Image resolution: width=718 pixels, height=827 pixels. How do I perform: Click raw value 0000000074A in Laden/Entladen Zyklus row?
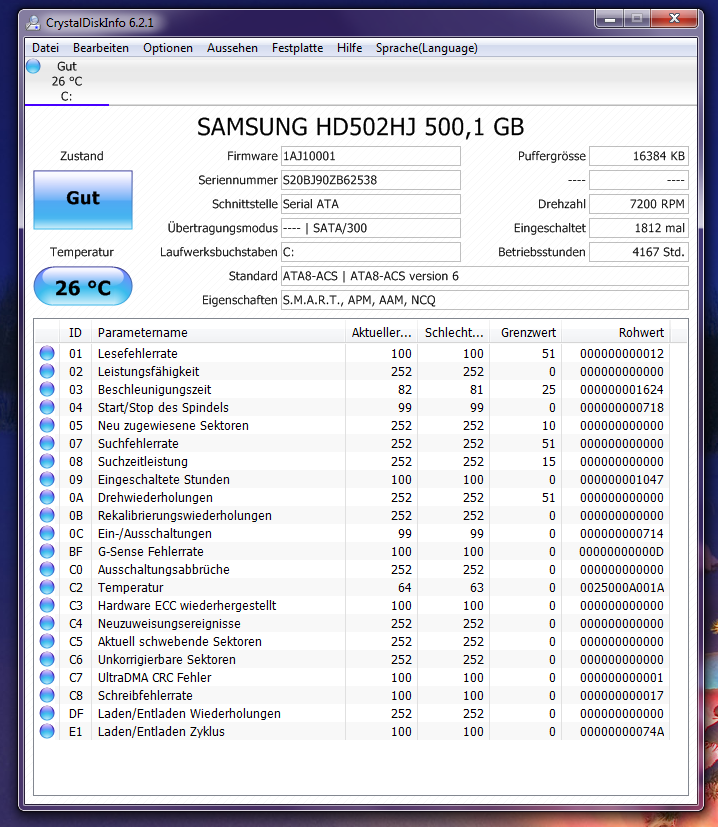tap(622, 731)
